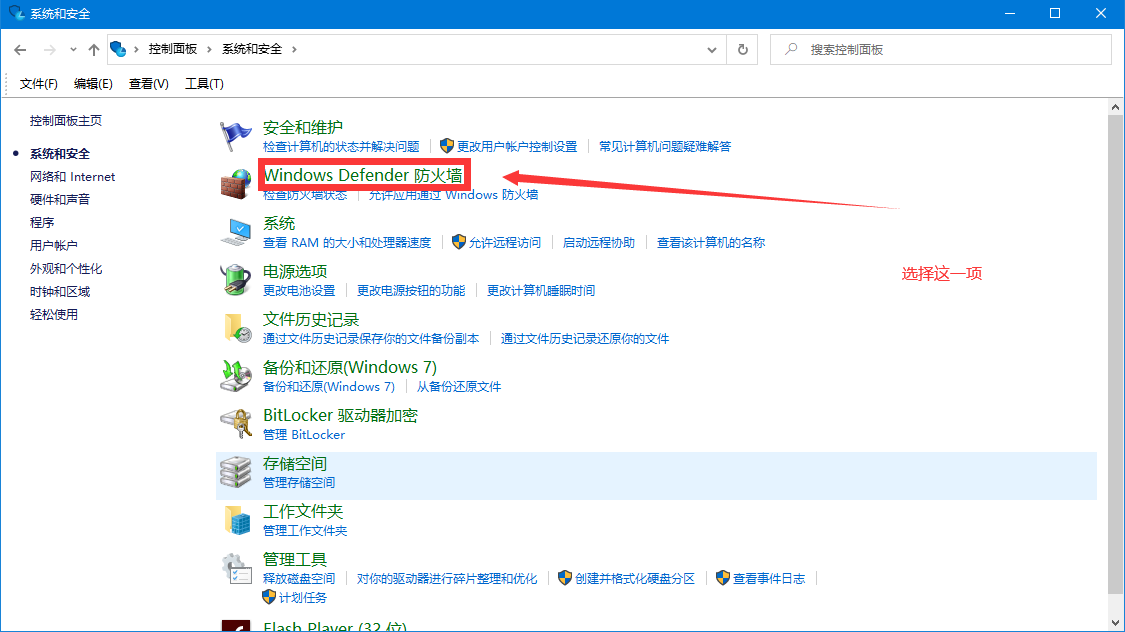
Task: Click the System computer monitor icon
Action: tap(235, 232)
